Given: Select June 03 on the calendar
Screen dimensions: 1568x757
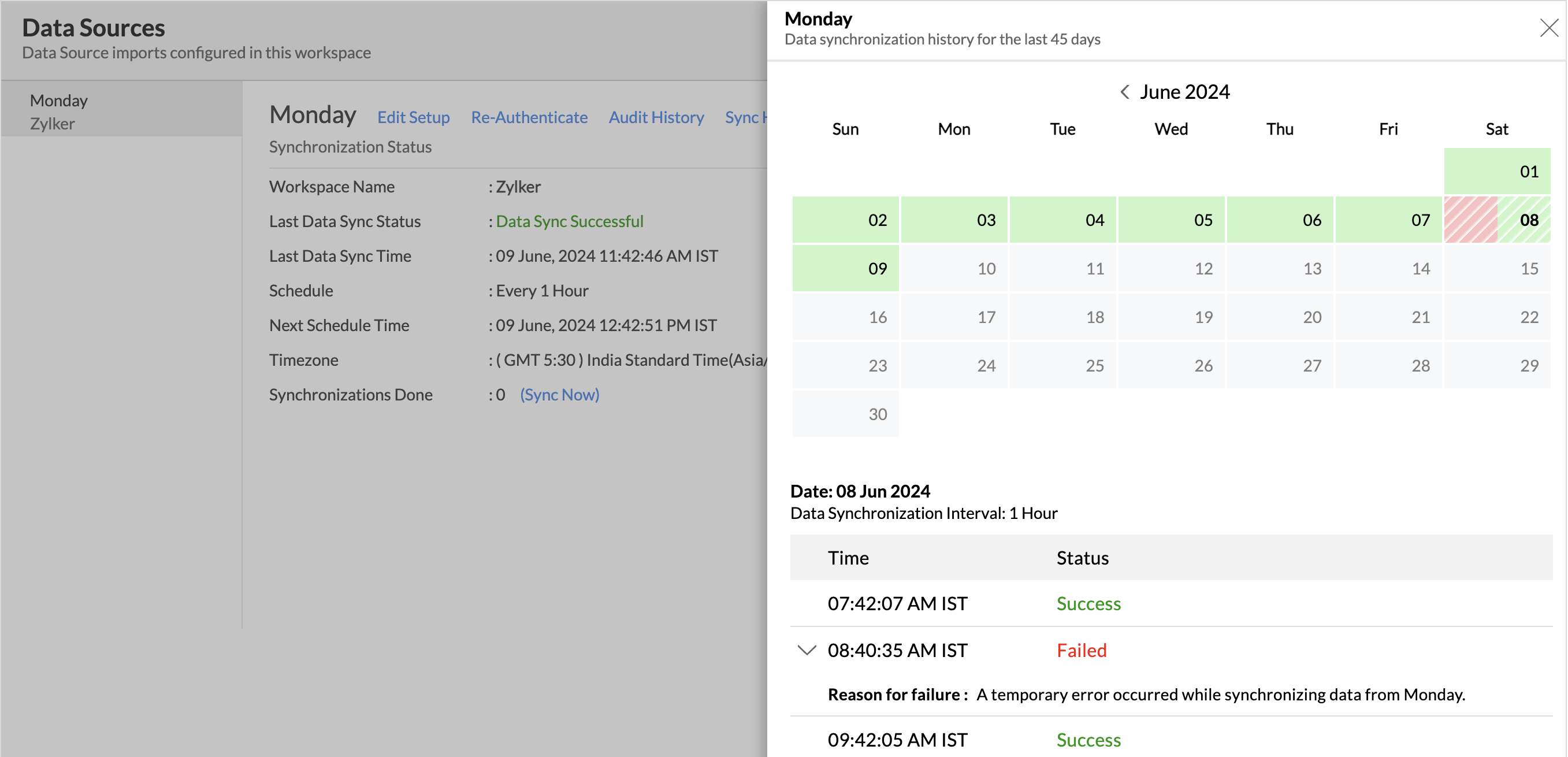Looking at the screenshot, I should pos(954,220).
